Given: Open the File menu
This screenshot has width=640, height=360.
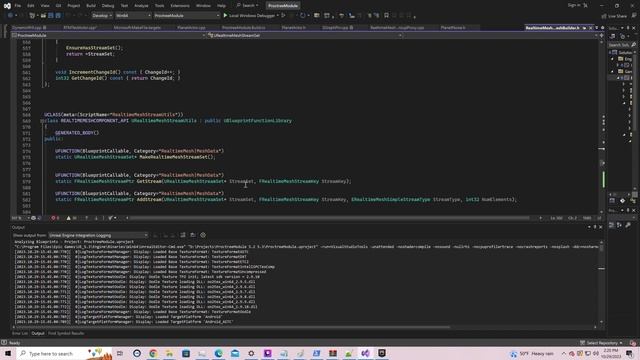Looking at the screenshot, I should pyautogui.click(x=18, y=6).
